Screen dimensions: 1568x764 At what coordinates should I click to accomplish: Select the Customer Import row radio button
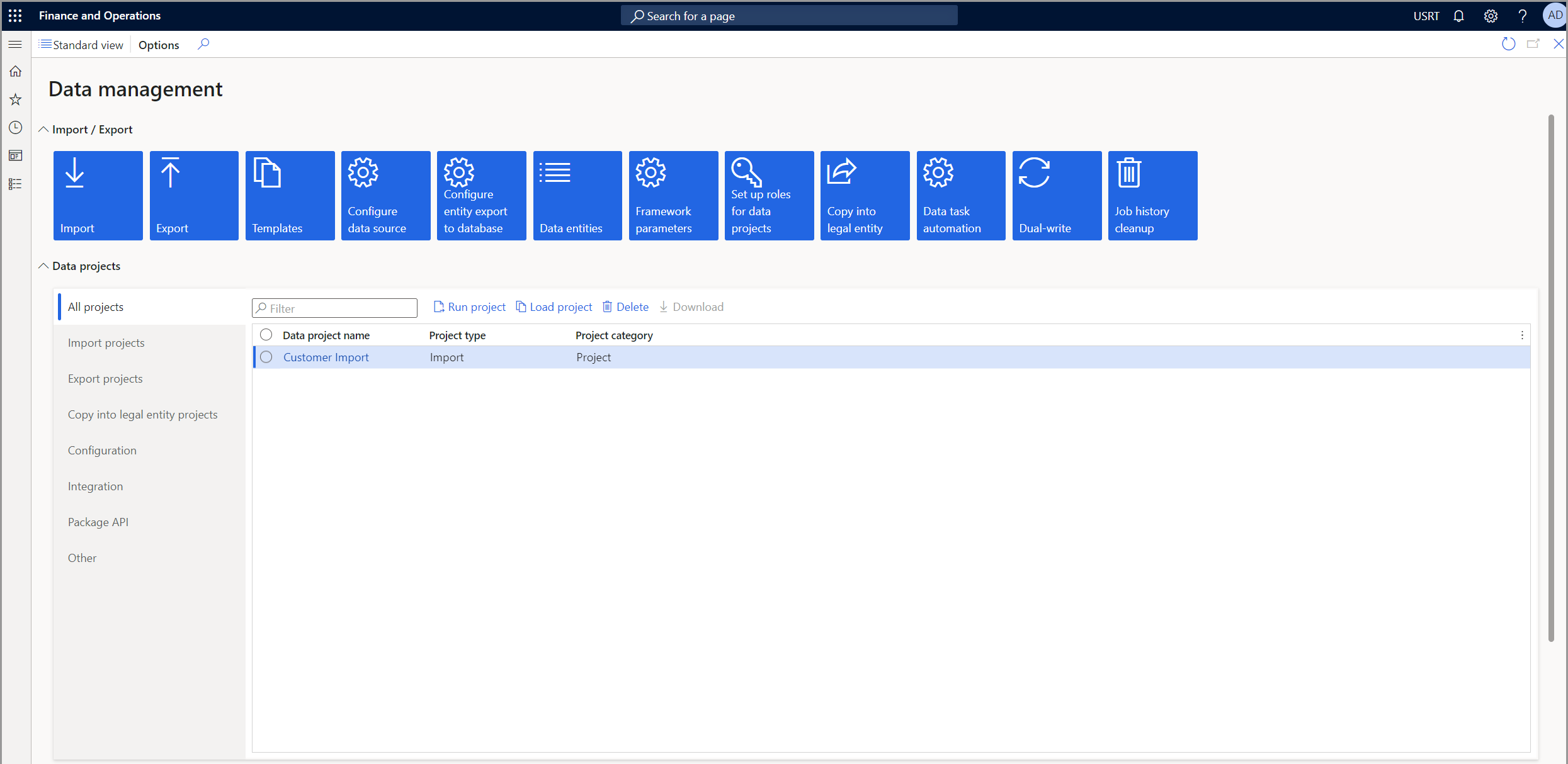coord(266,357)
